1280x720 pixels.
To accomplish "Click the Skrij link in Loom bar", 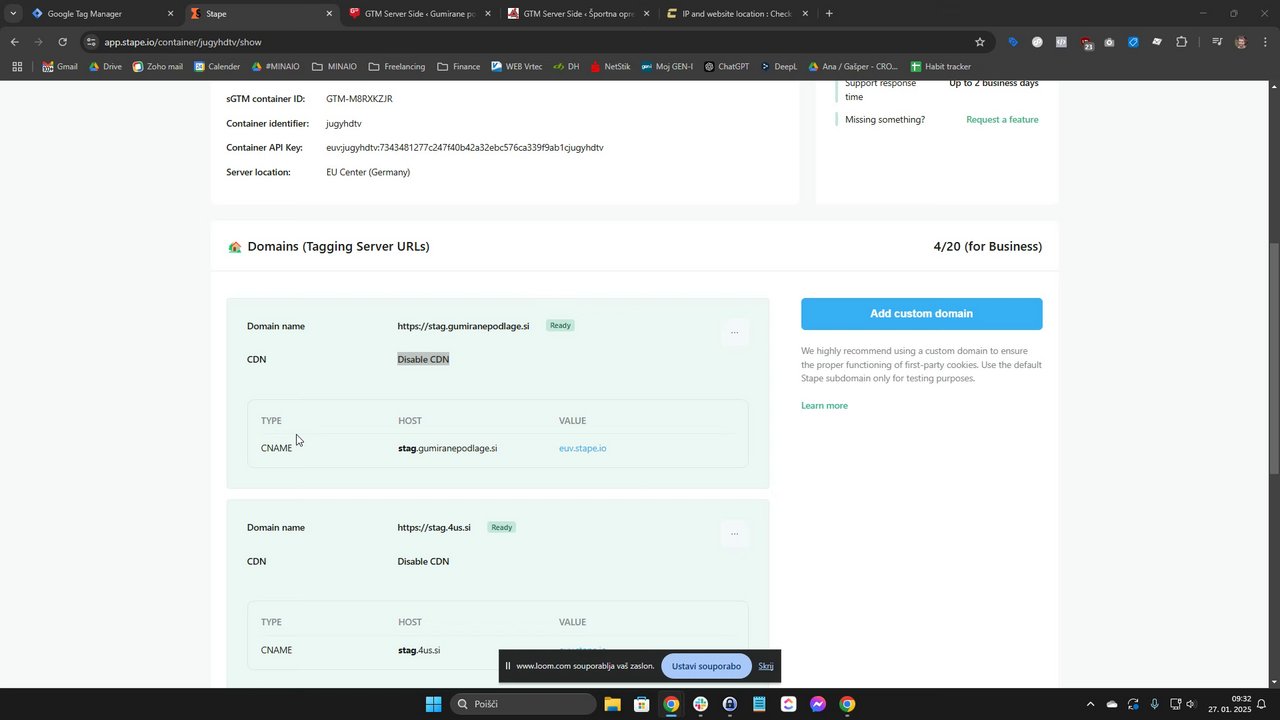I will pos(766,666).
